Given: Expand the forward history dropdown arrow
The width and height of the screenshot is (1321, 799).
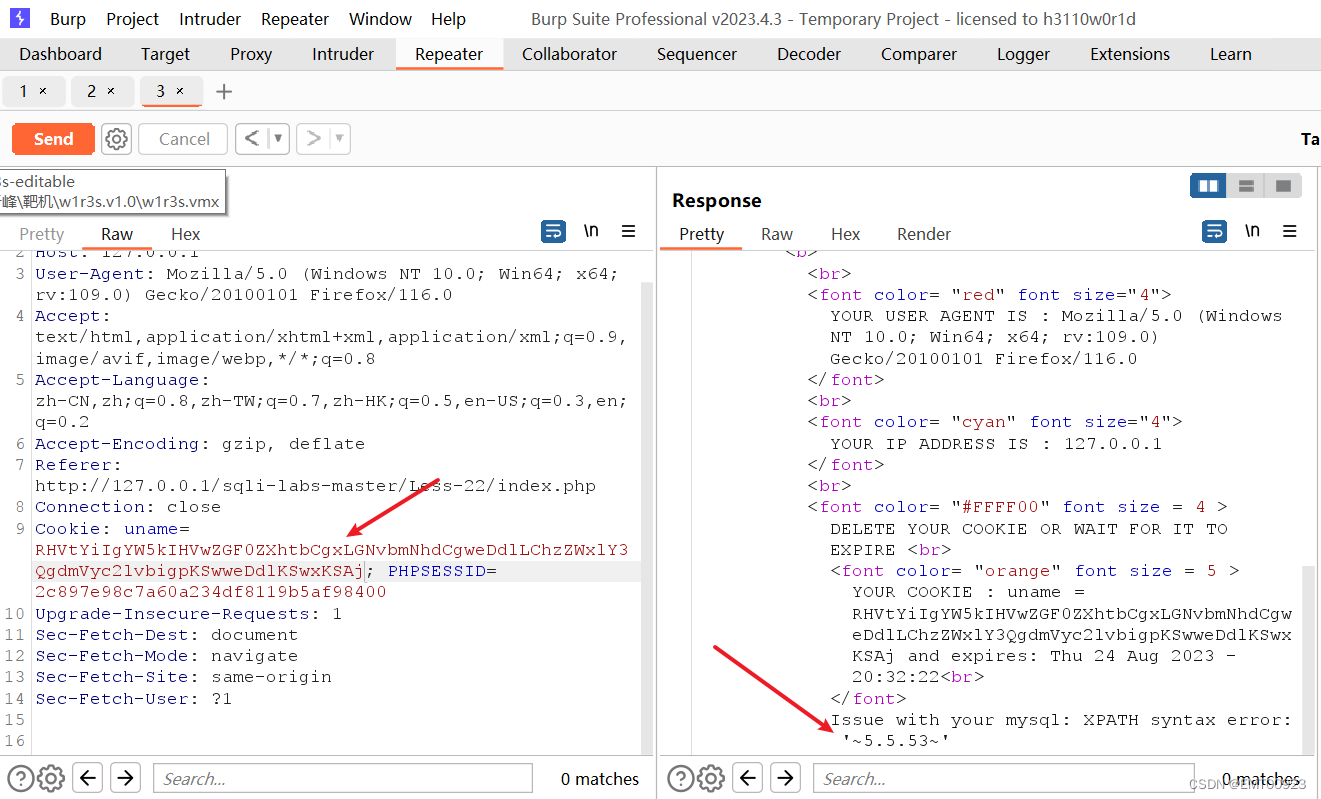Looking at the screenshot, I should click(x=339, y=139).
